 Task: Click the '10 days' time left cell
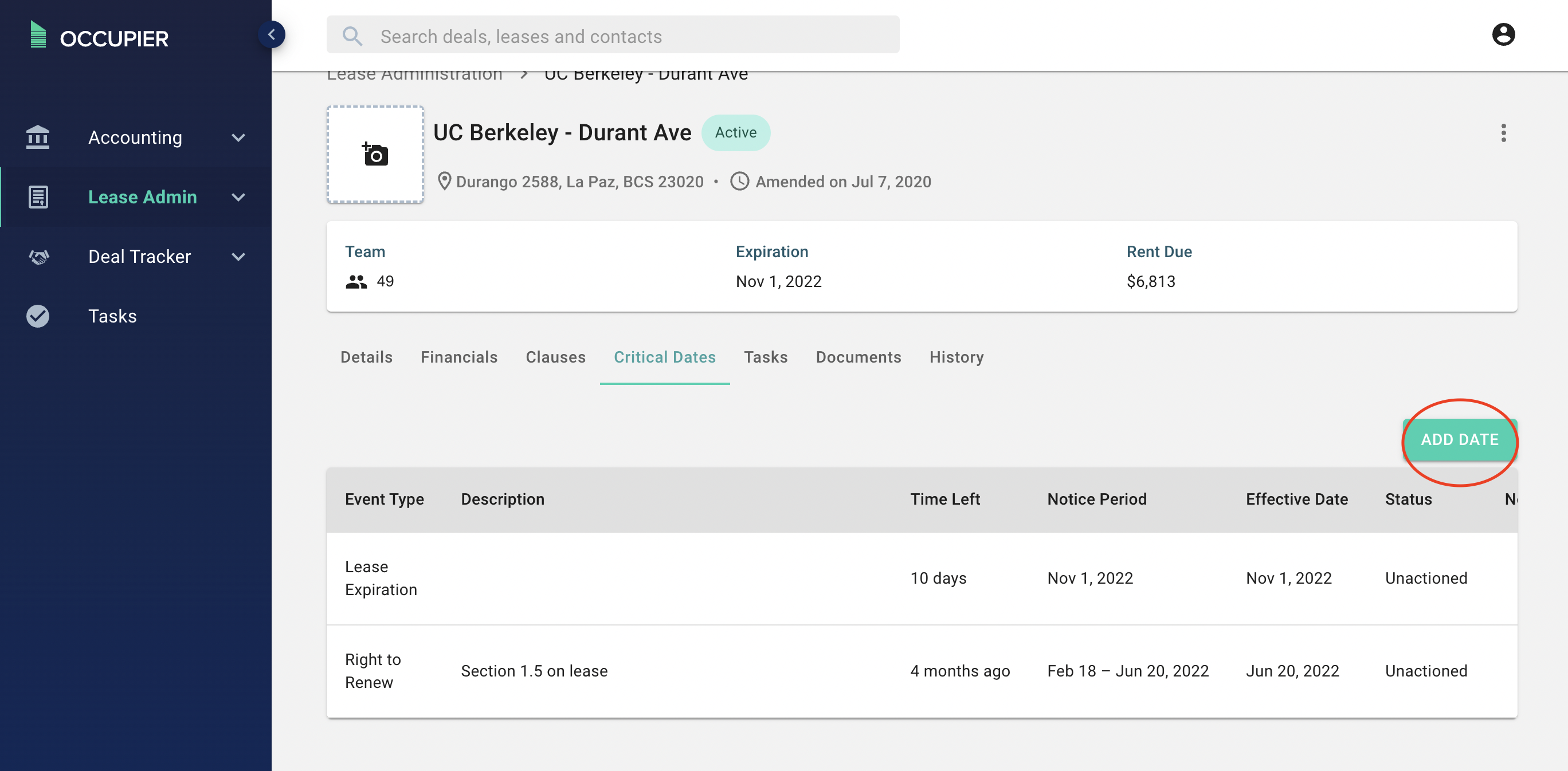tap(938, 578)
